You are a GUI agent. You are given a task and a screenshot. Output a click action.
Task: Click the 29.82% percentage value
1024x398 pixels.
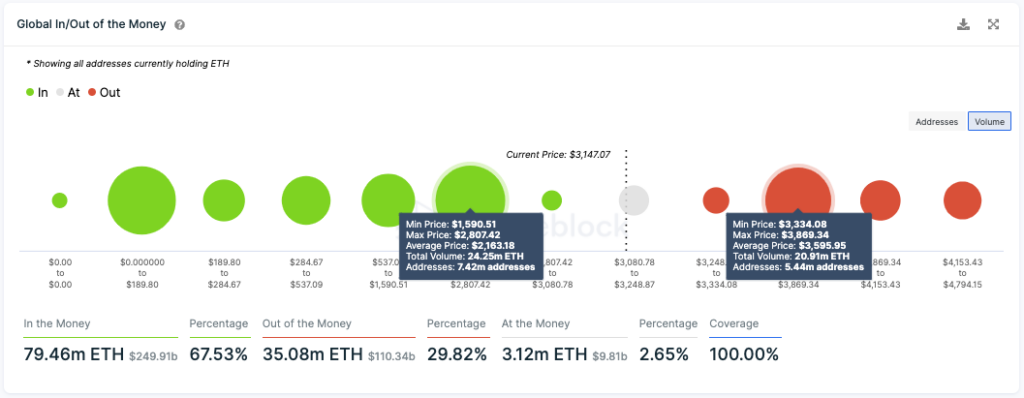click(x=457, y=354)
